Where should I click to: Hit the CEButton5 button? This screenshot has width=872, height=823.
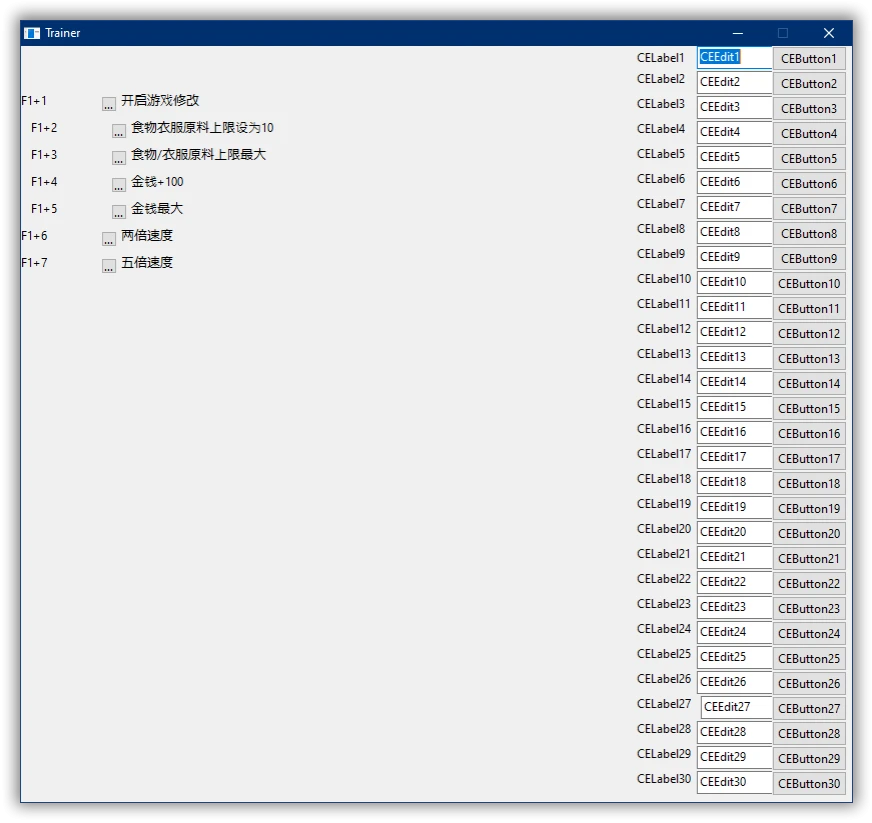(809, 158)
